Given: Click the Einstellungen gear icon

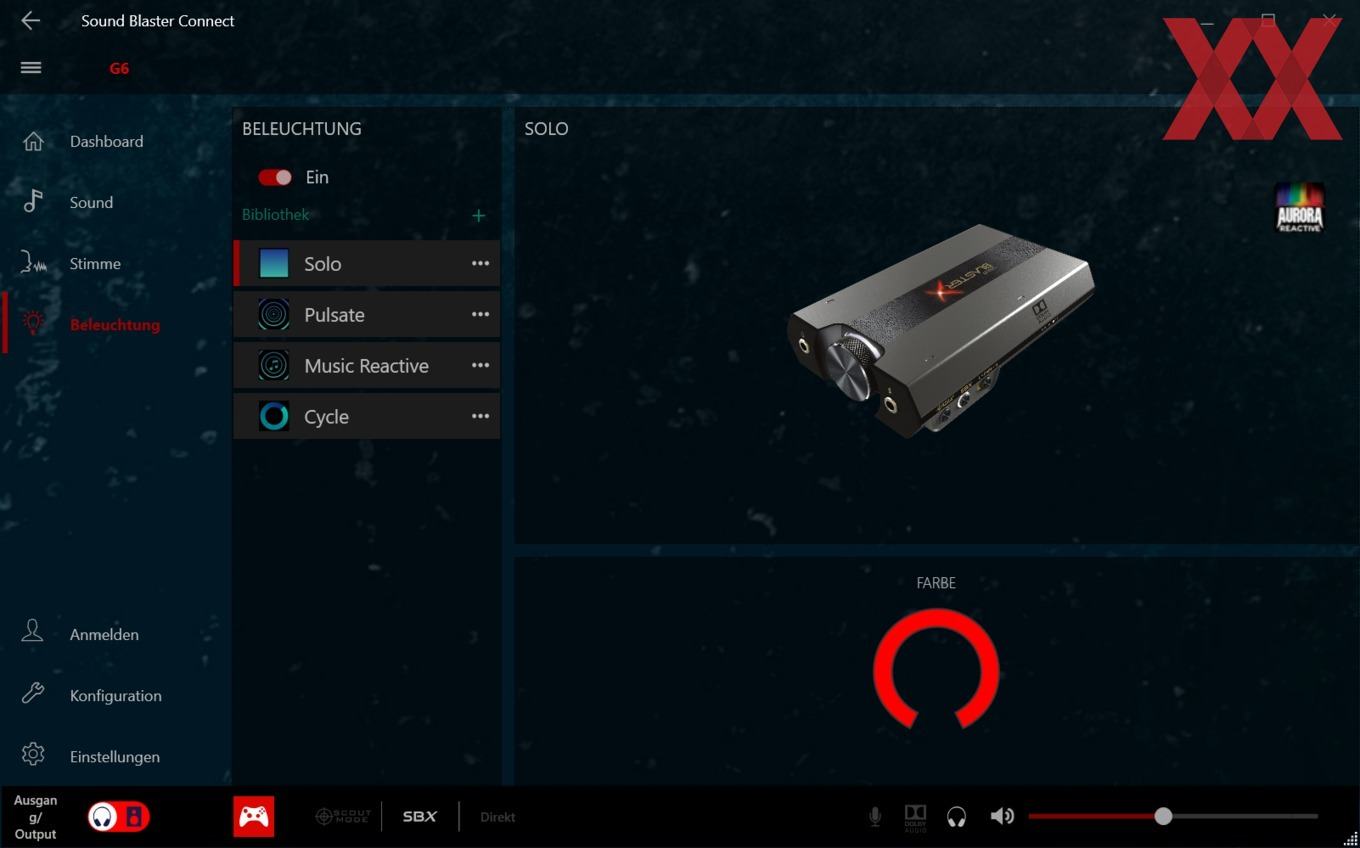Looking at the screenshot, I should tap(33, 754).
